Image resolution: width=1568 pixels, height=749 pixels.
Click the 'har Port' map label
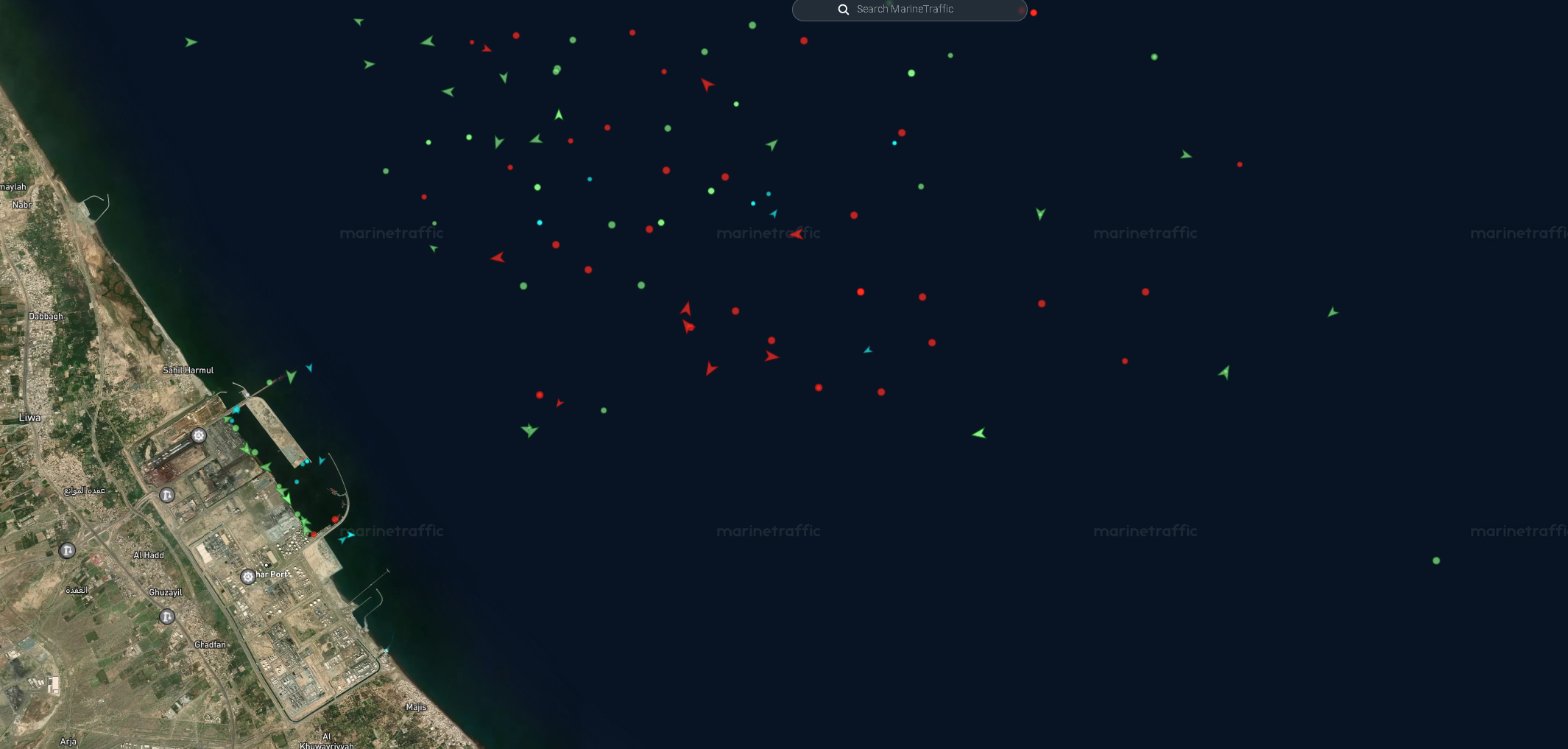pyautogui.click(x=273, y=574)
